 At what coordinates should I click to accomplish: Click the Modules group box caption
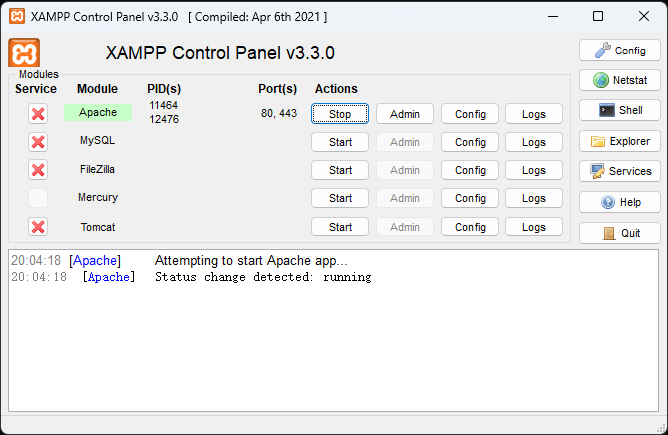39,74
